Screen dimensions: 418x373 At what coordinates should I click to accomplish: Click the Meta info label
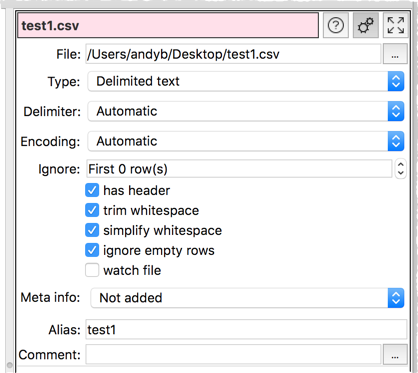[x=50, y=297]
